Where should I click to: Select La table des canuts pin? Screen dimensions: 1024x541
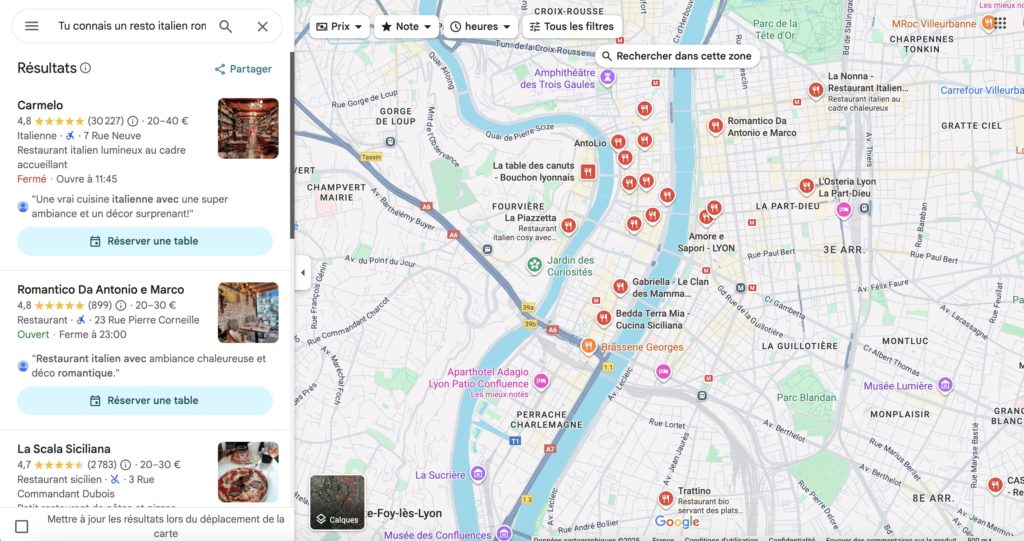click(588, 172)
